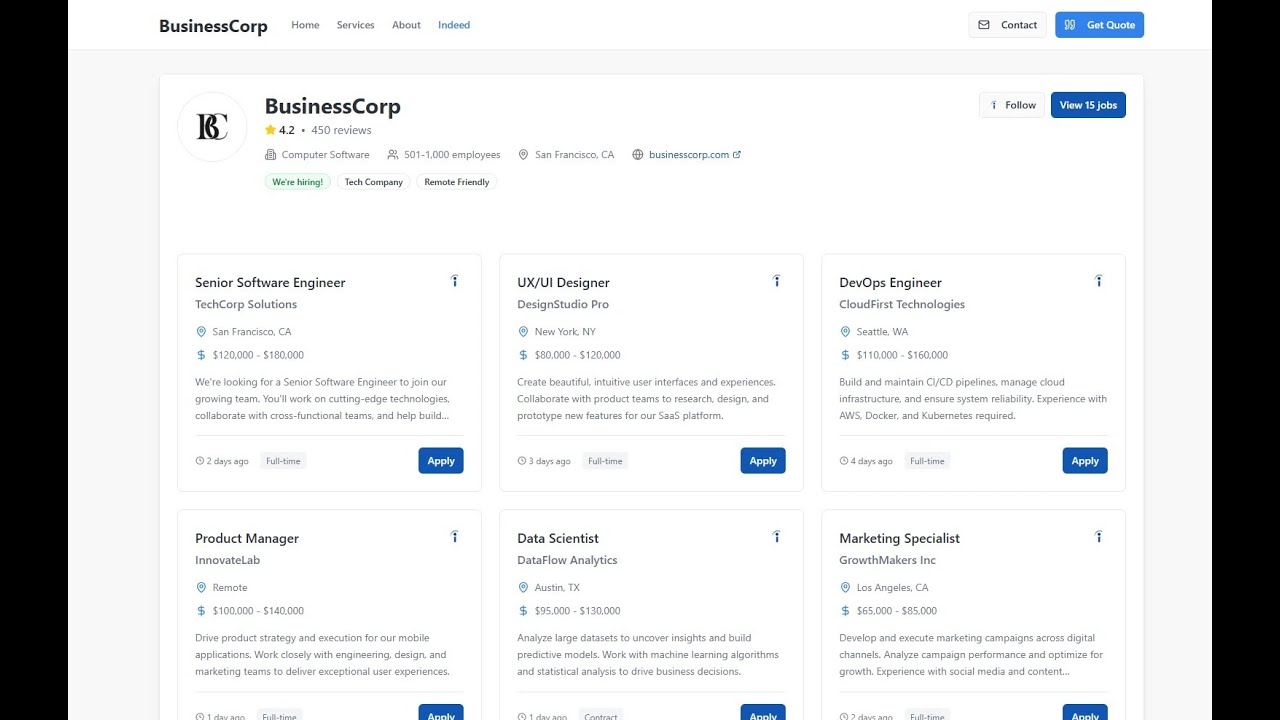
Task: Click the 450 reviews text
Action: click(x=341, y=130)
